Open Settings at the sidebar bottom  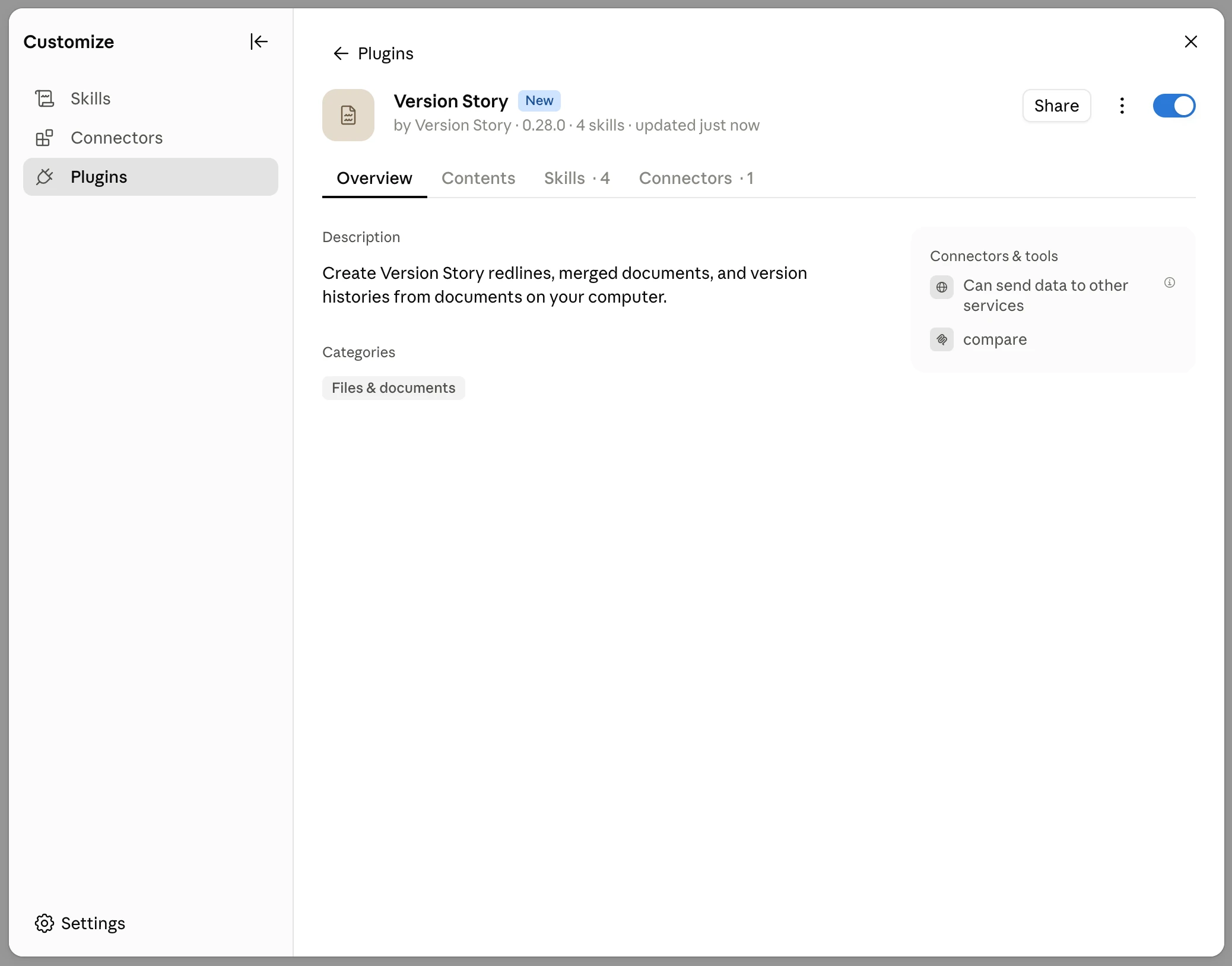(80, 923)
